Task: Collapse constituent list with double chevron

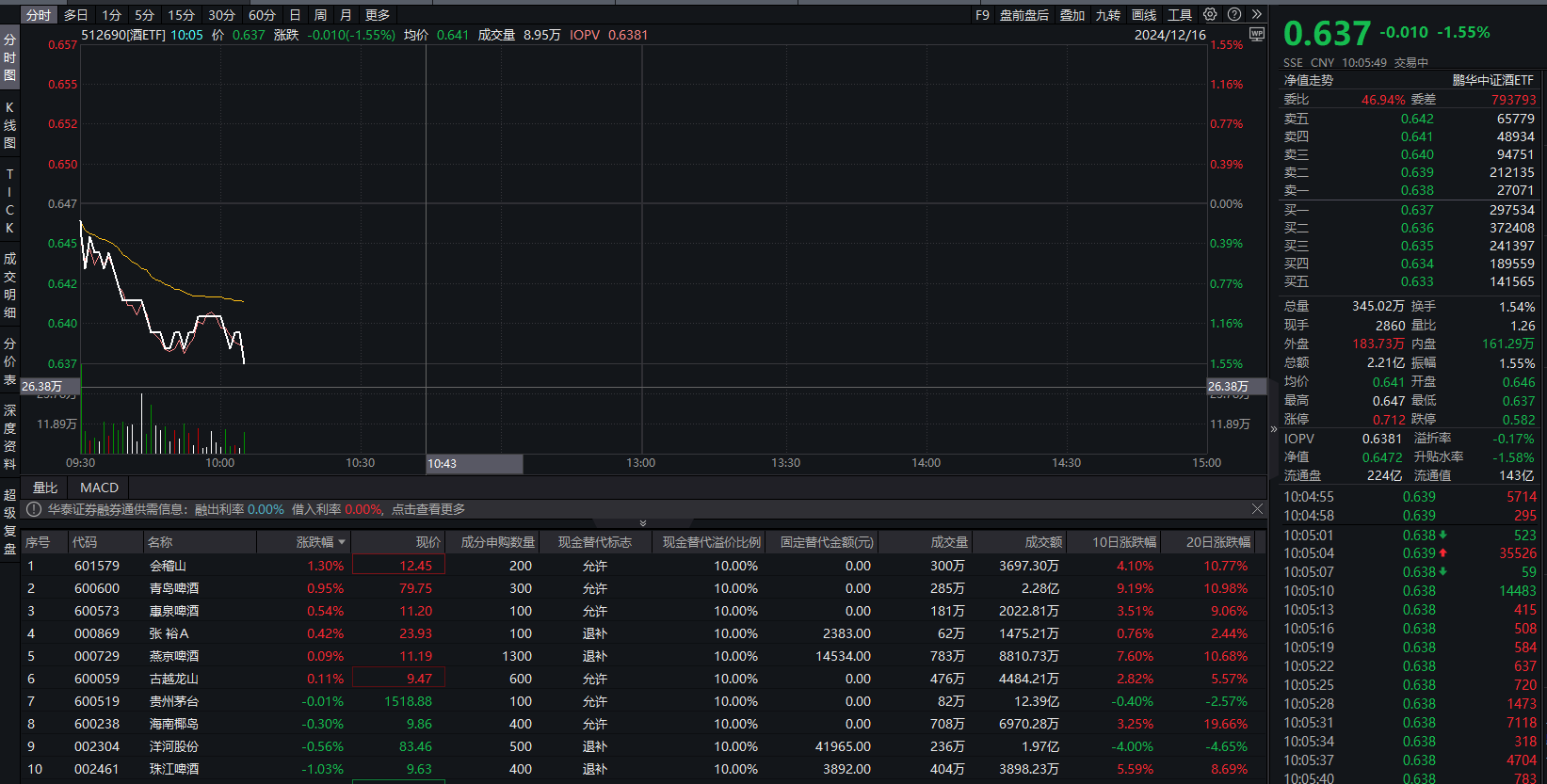Action: coord(643,523)
